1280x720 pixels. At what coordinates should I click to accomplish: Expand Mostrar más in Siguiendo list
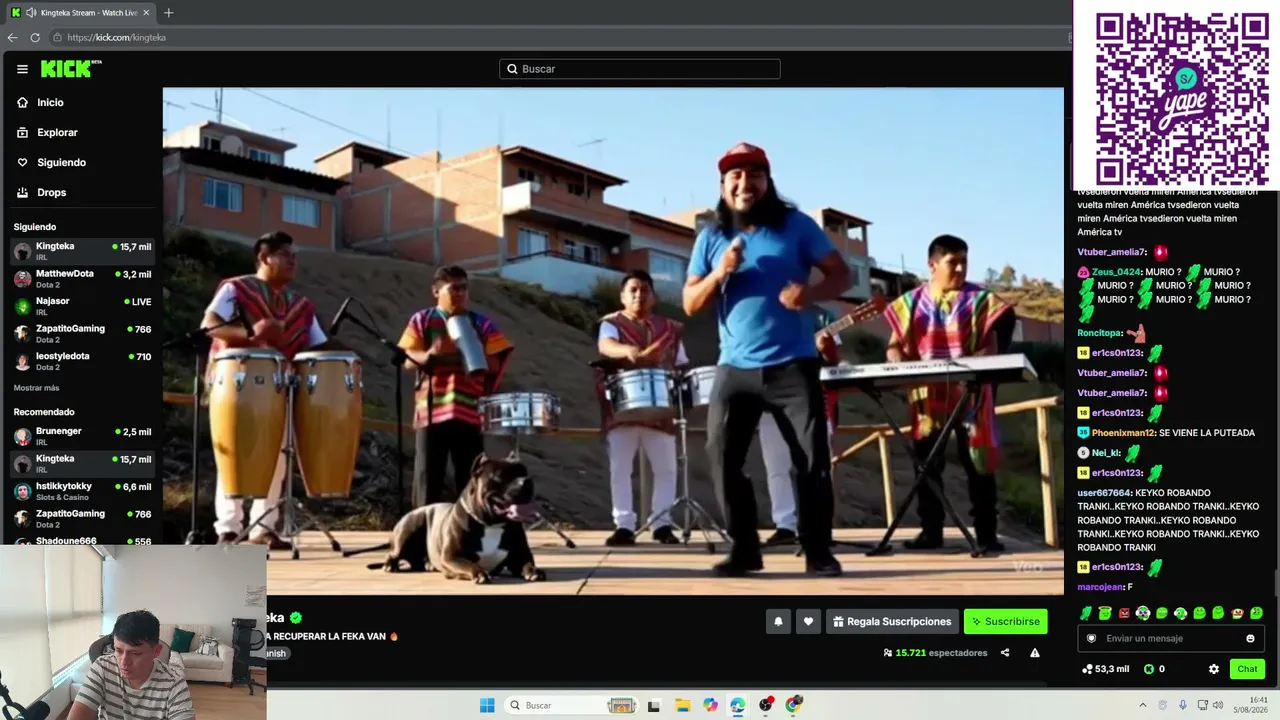pos(36,387)
